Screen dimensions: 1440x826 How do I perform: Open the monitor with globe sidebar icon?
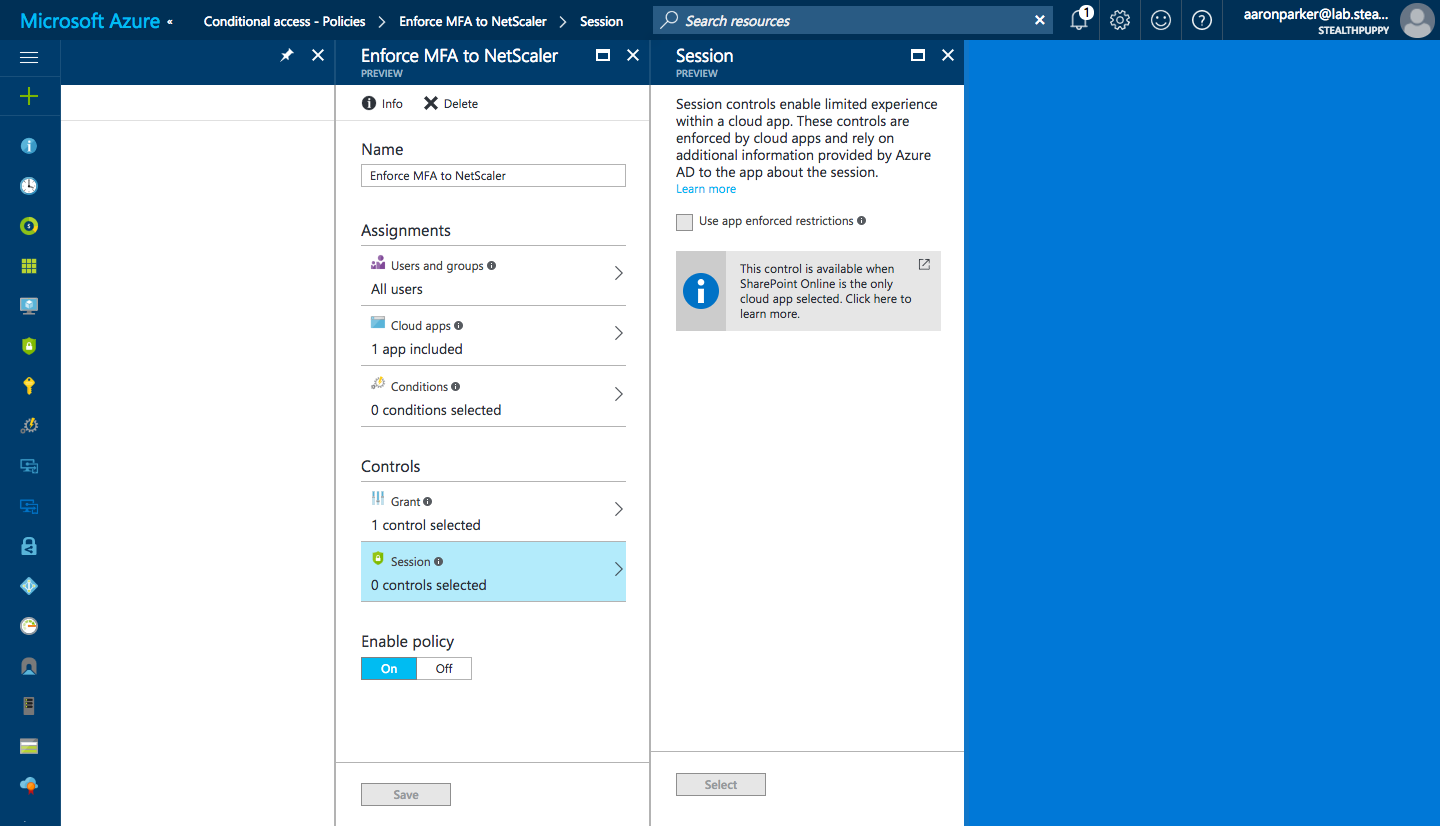pos(29,306)
